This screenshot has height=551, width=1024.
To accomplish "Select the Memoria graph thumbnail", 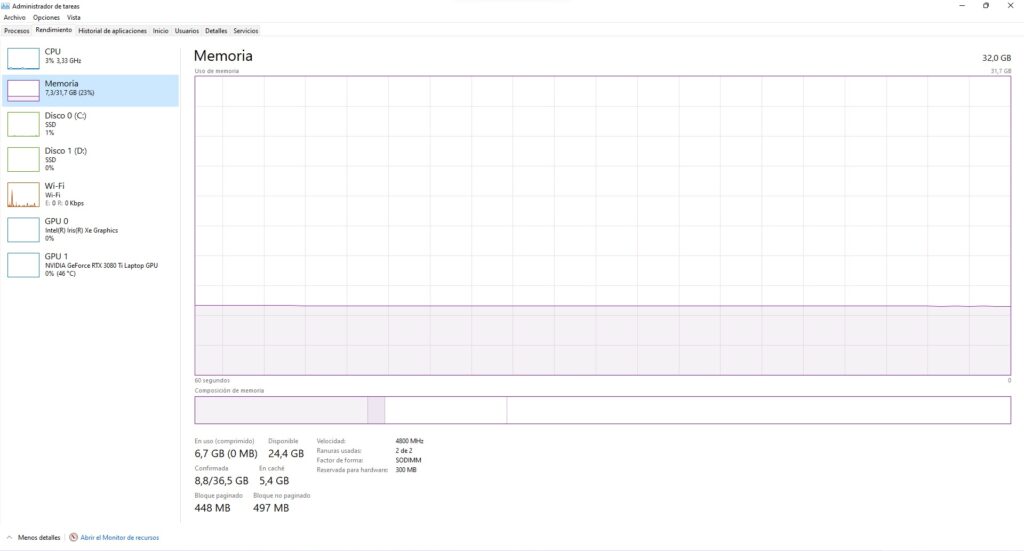I will (x=23, y=90).
